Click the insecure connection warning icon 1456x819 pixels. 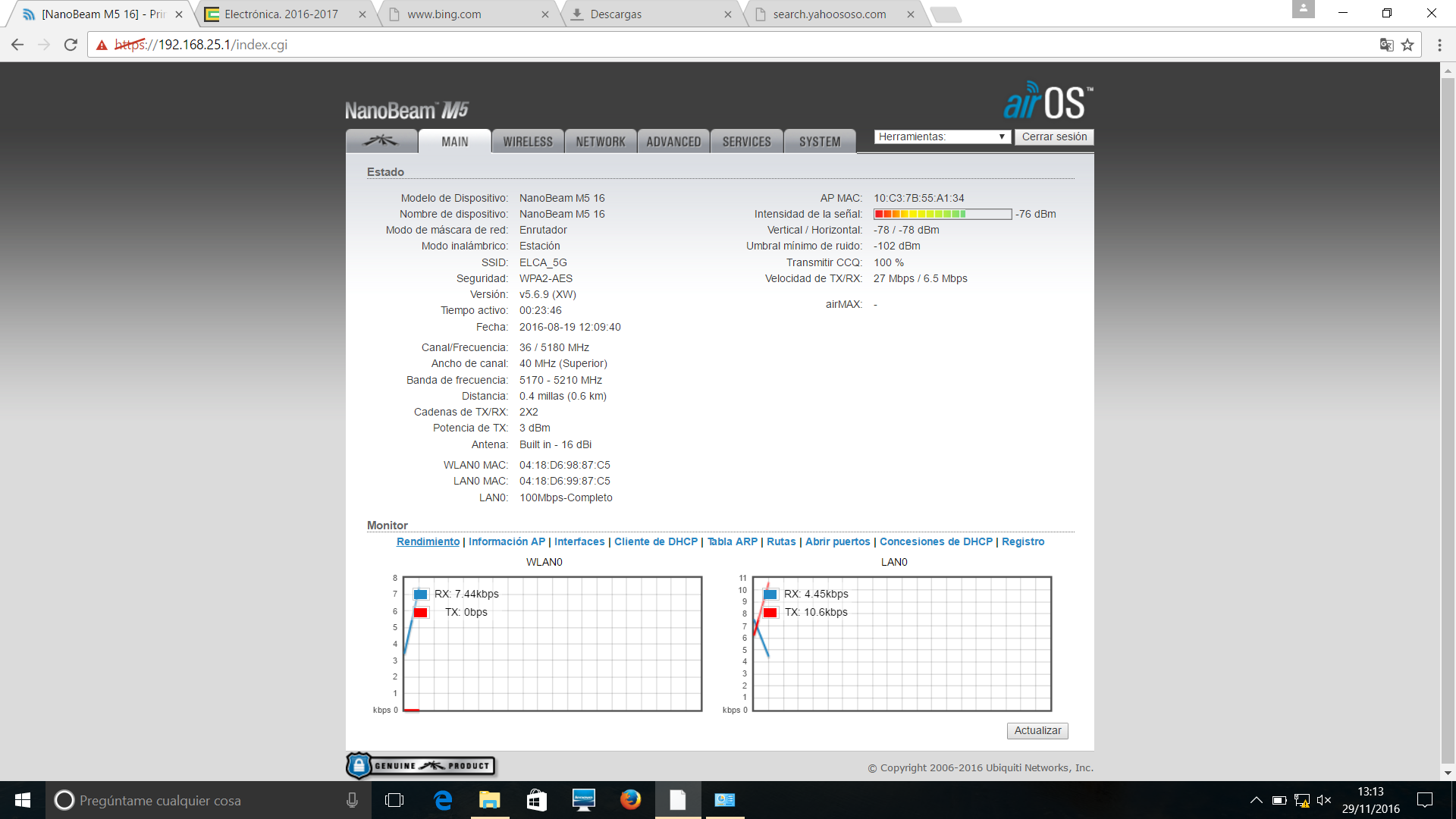point(102,45)
